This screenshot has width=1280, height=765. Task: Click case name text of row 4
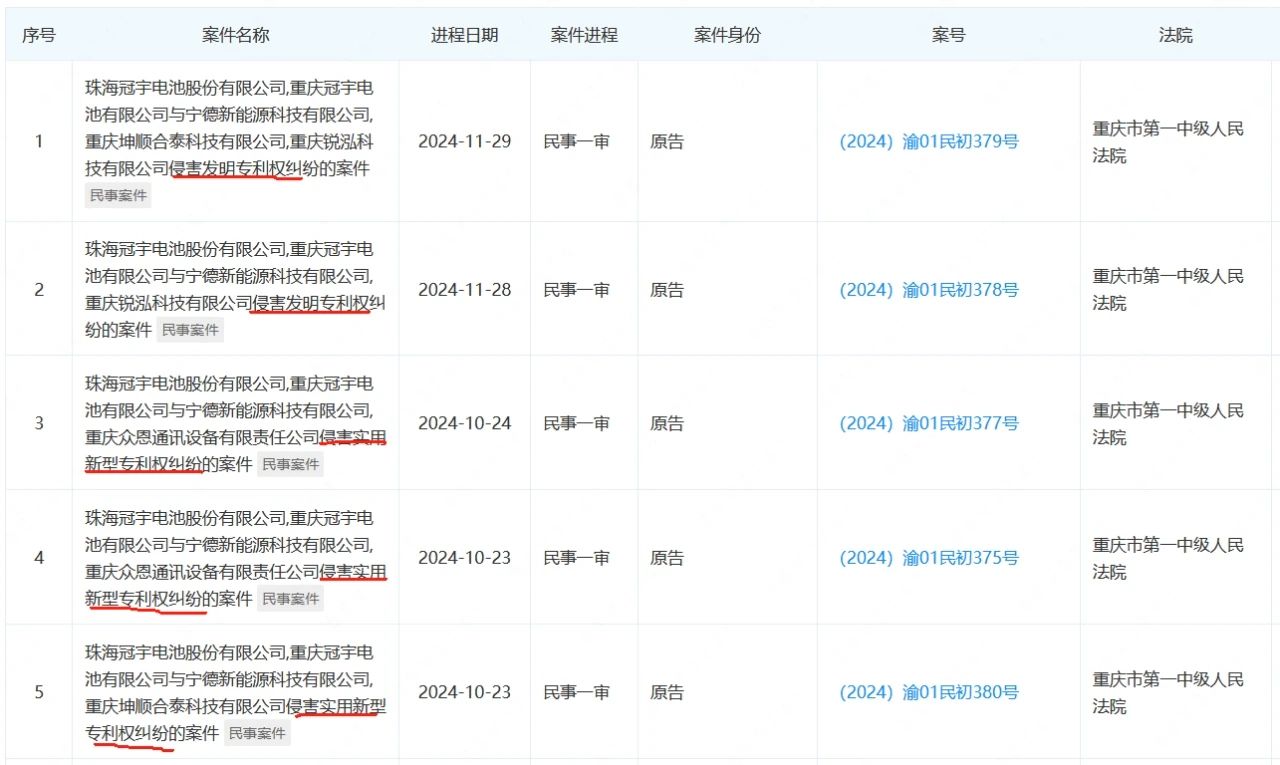coord(236,558)
